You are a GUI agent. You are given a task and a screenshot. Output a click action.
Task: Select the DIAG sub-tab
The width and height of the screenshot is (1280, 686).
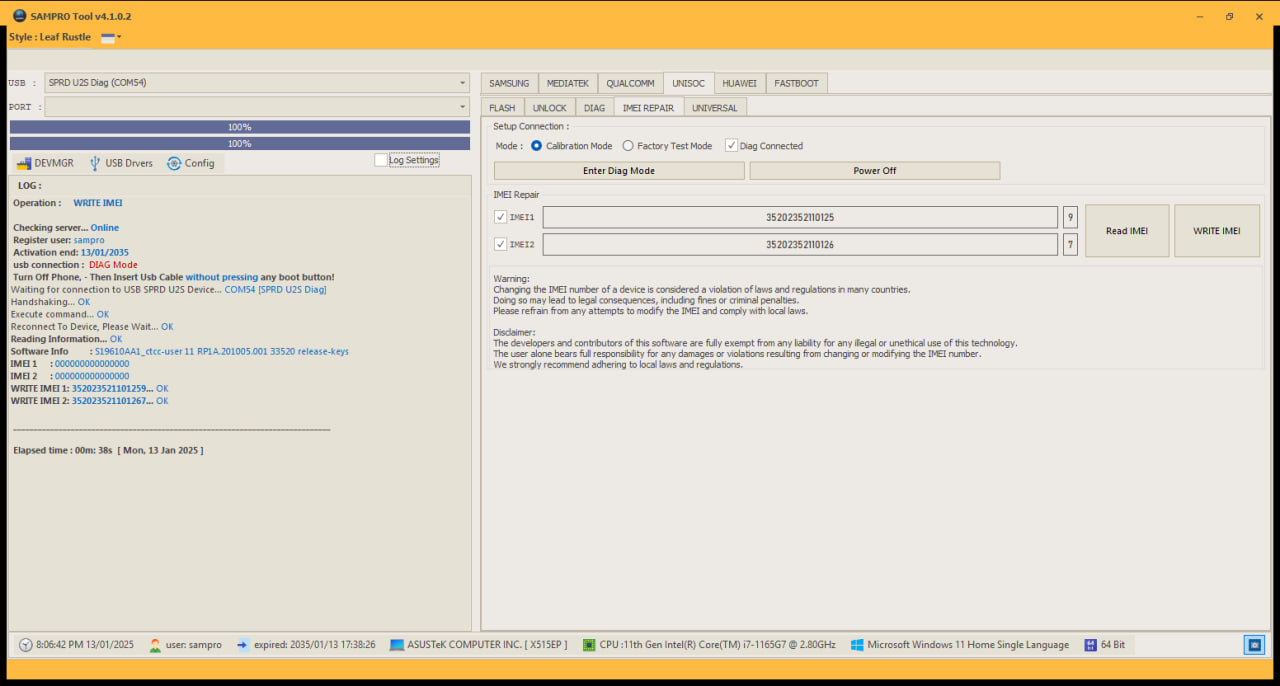pos(594,107)
